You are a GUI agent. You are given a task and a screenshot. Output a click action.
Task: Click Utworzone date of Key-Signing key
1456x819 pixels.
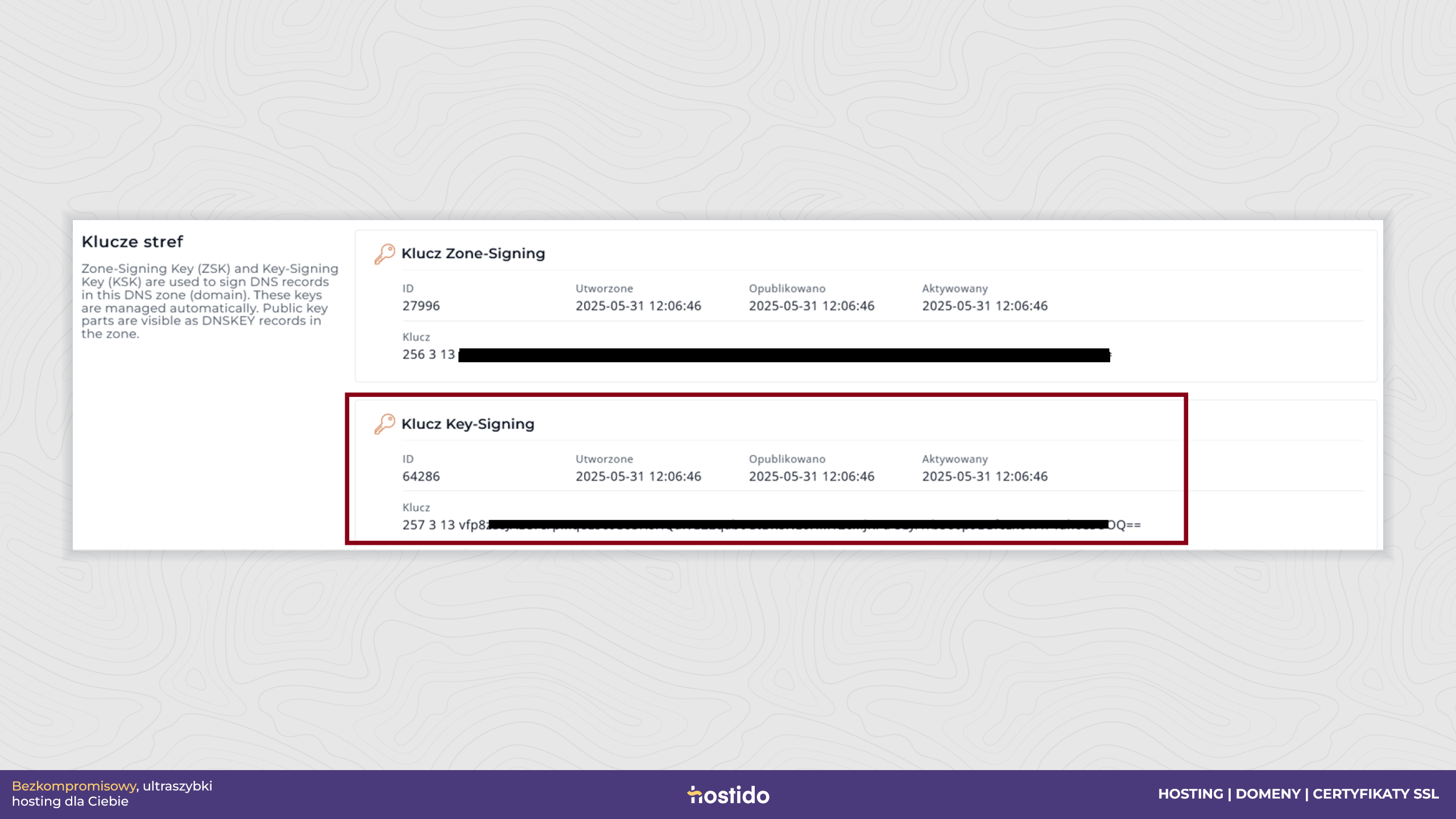pos(638,477)
